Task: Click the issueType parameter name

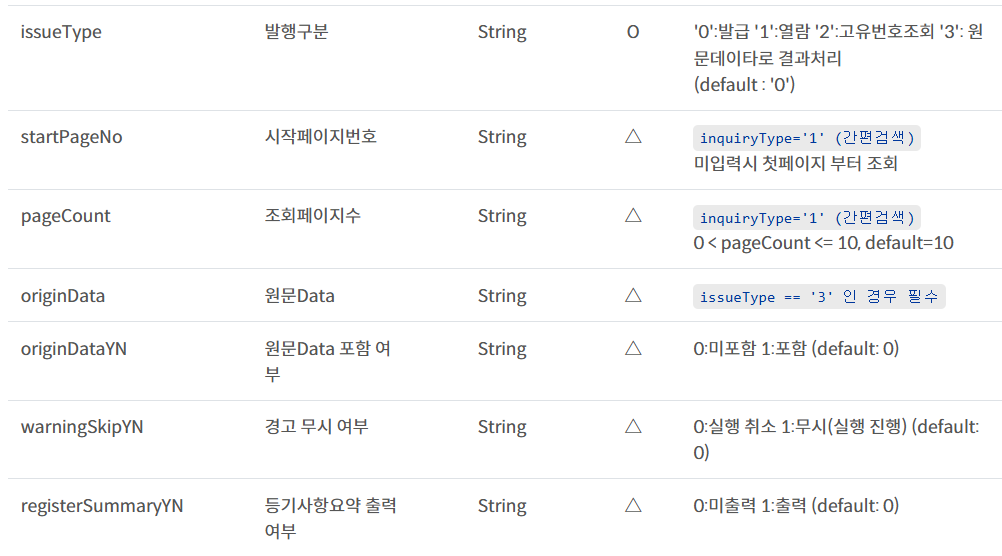Action: 61,32
